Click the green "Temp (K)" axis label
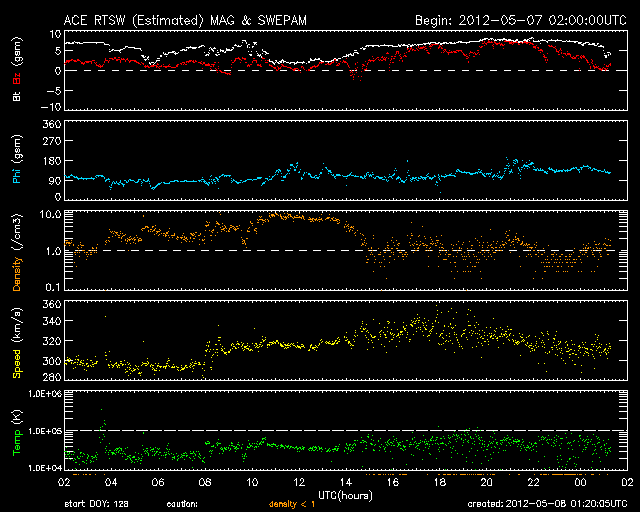The height and width of the screenshot is (512, 640). tap(17, 432)
